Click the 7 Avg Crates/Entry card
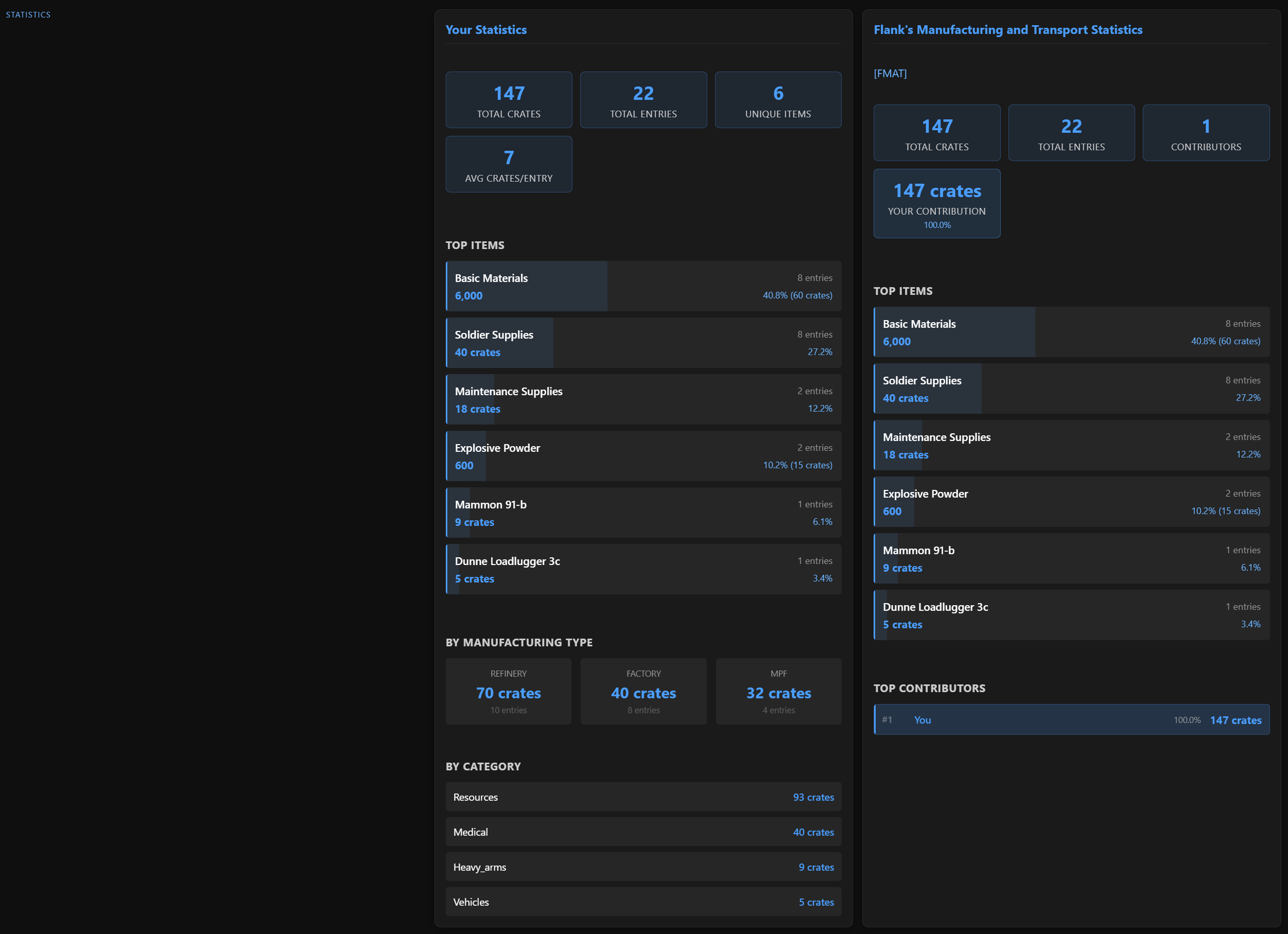The width and height of the screenshot is (1288, 934). coord(508,164)
